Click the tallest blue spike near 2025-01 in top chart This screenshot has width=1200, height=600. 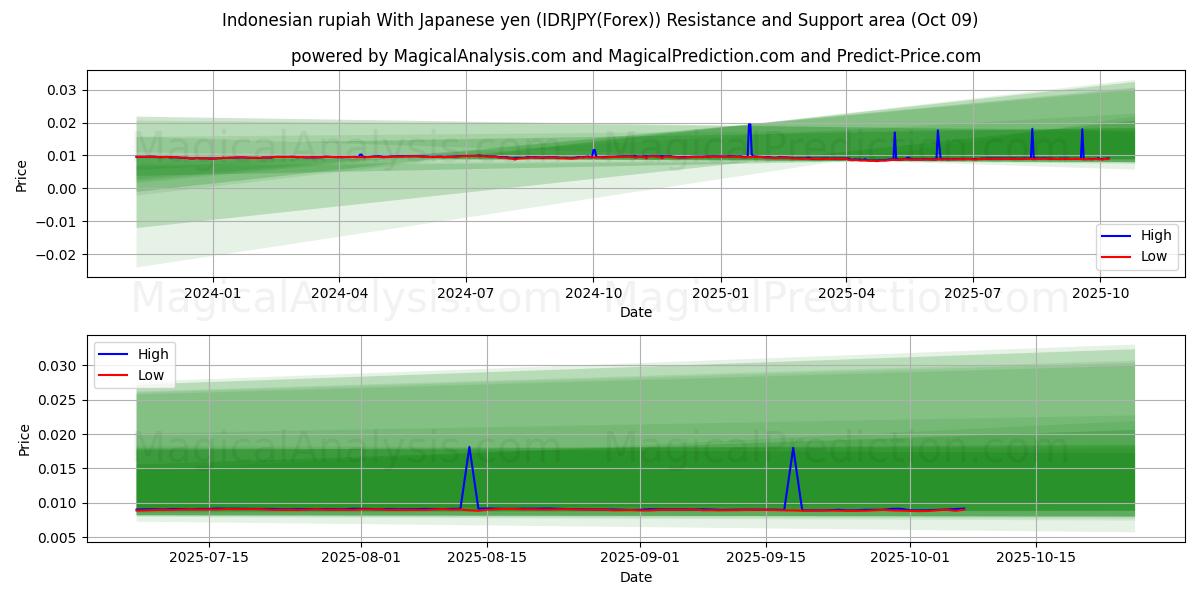[x=749, y=125]
